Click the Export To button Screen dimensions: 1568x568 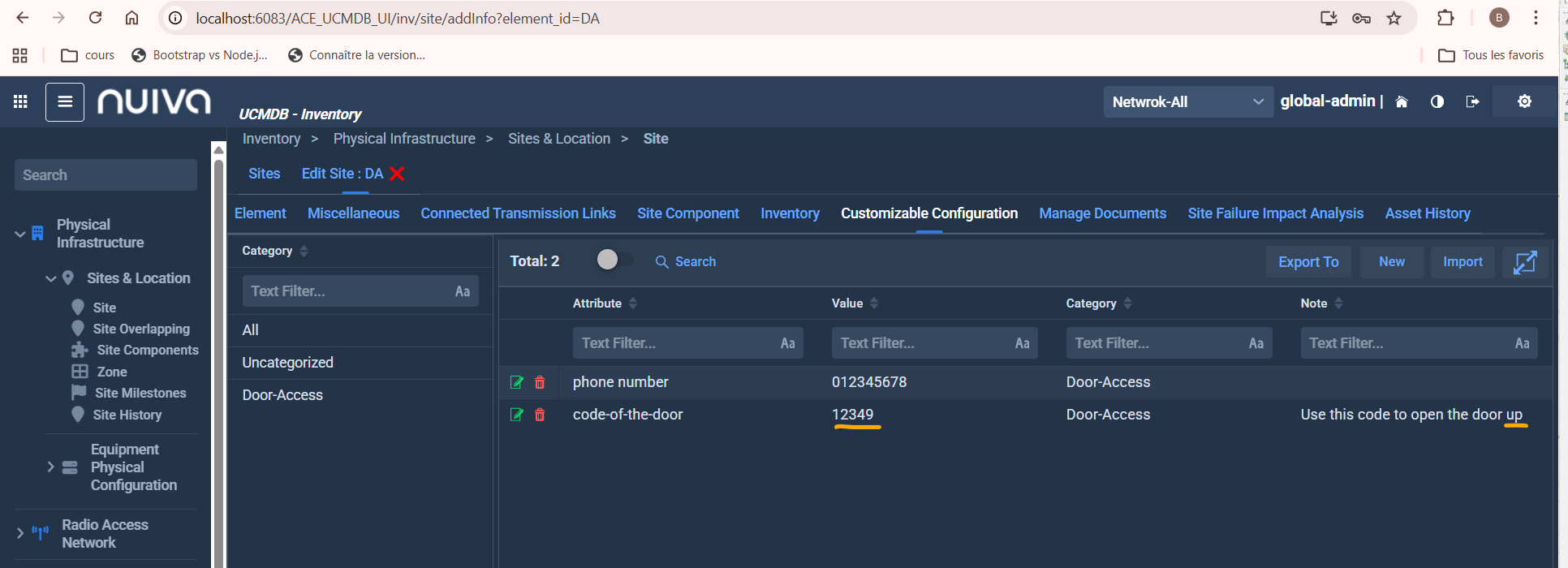point(1307,262)
